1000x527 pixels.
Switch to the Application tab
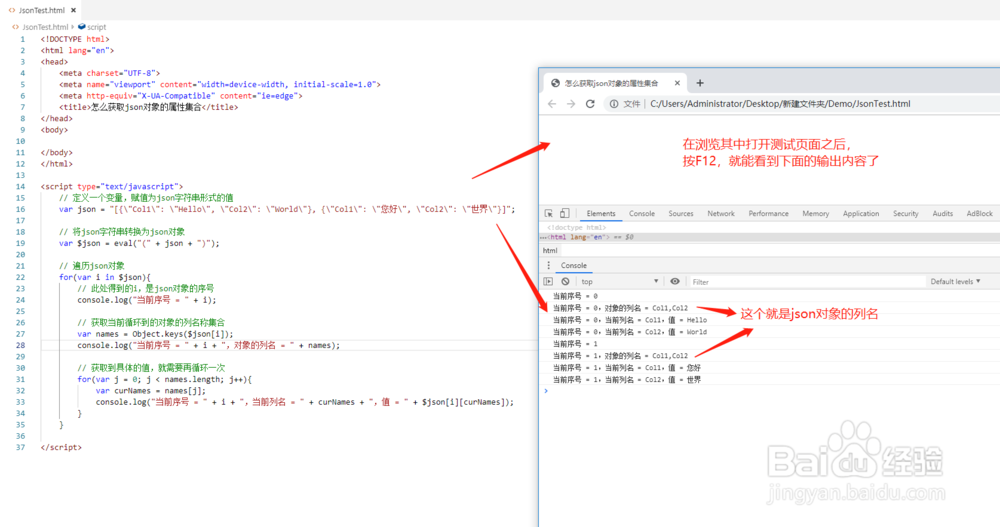click(861, 214)
